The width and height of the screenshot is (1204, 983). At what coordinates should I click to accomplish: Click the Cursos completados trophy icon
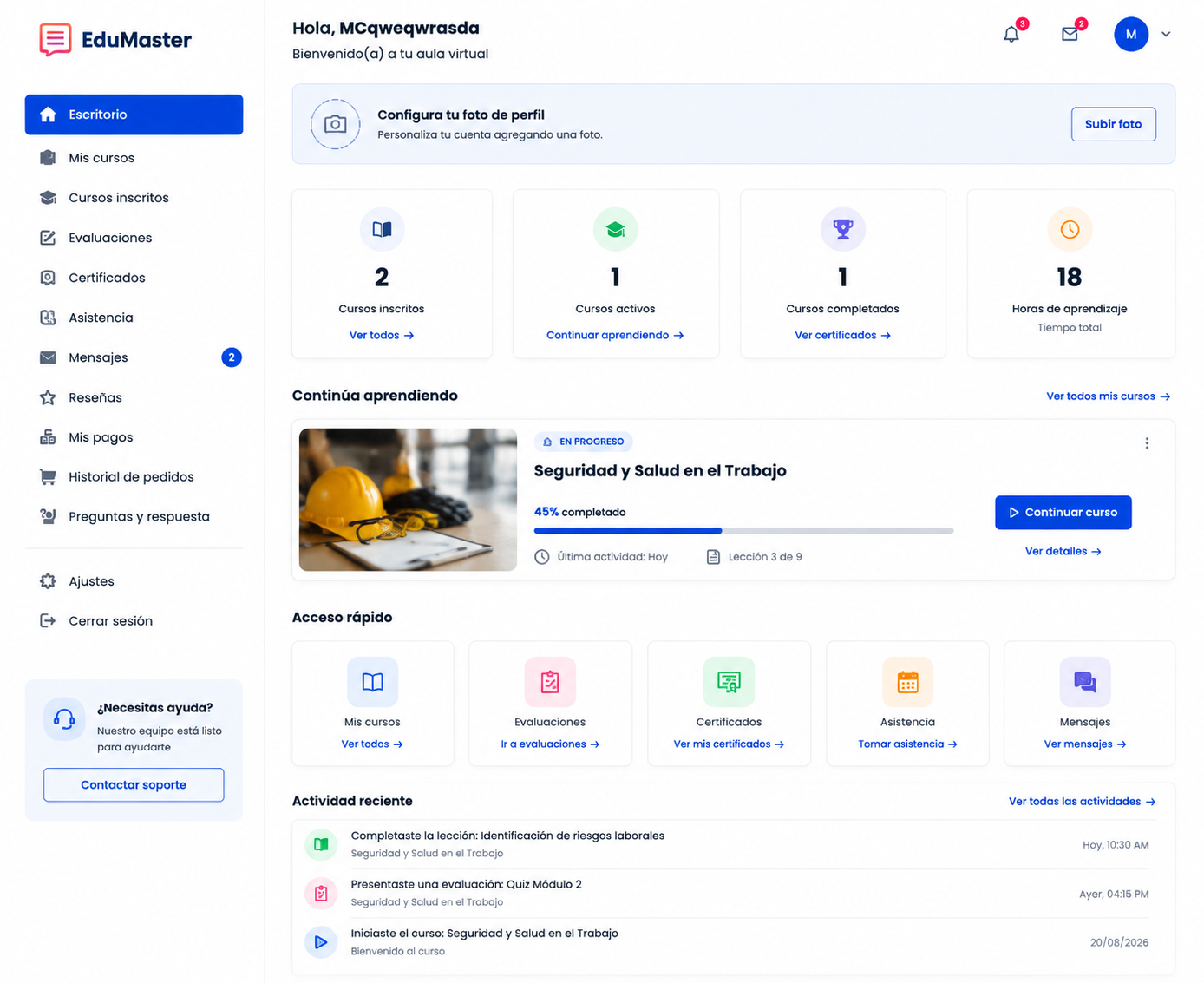tap(842, 229)
